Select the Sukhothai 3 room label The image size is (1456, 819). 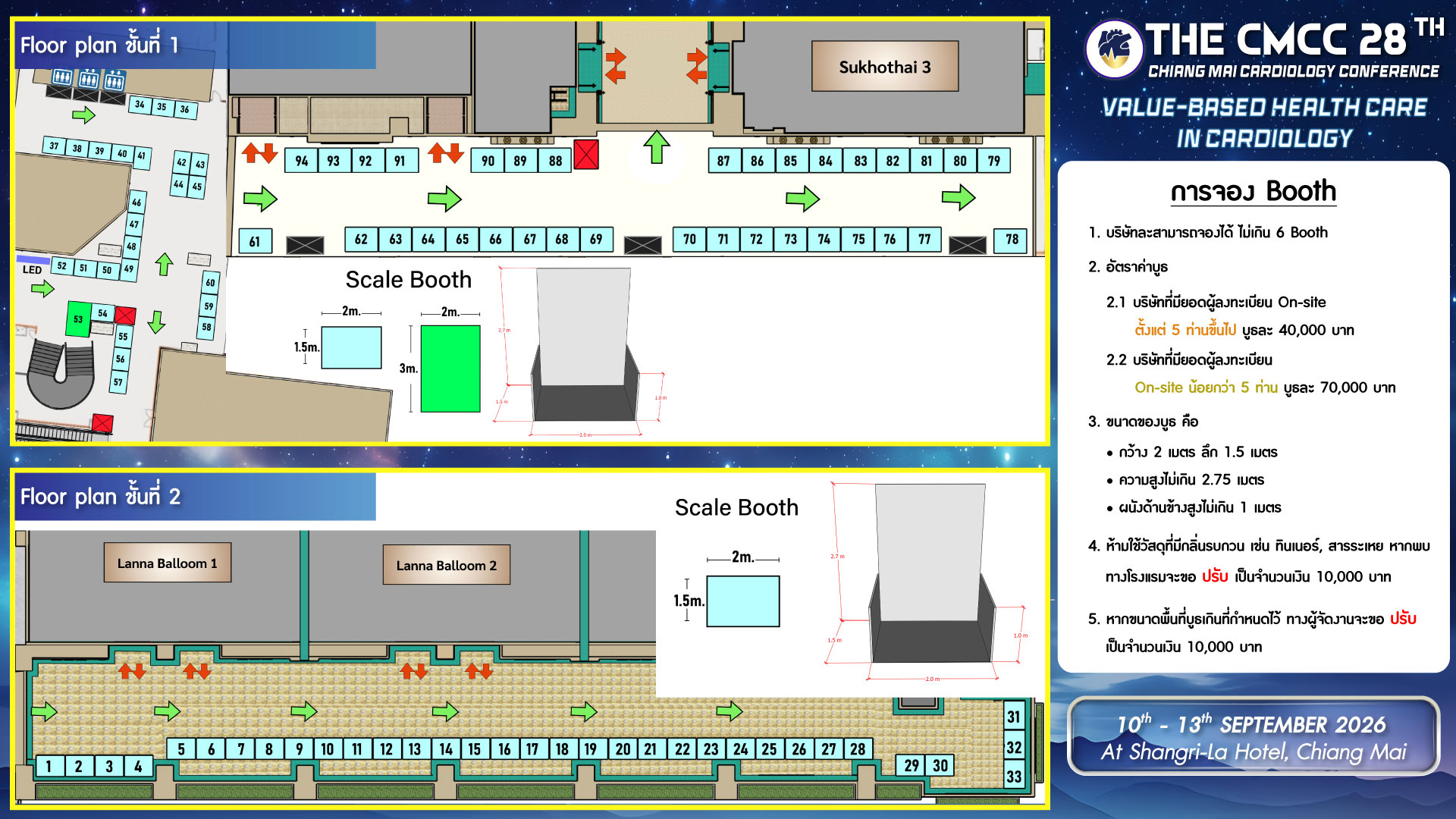[x=884, y=67]
